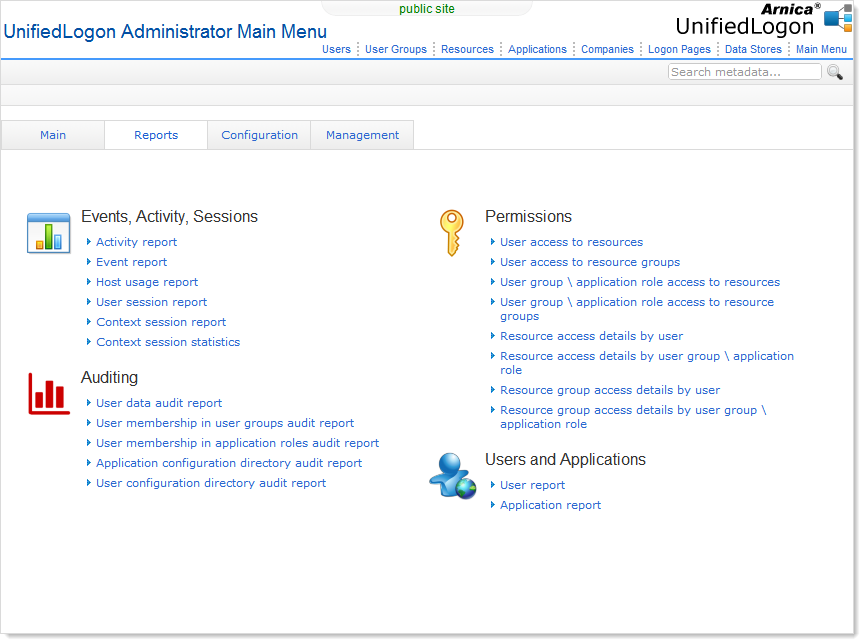Click the golden key Permissions icon
The image size is (864, 644).
pyautogui.click(x=452, y=233)
